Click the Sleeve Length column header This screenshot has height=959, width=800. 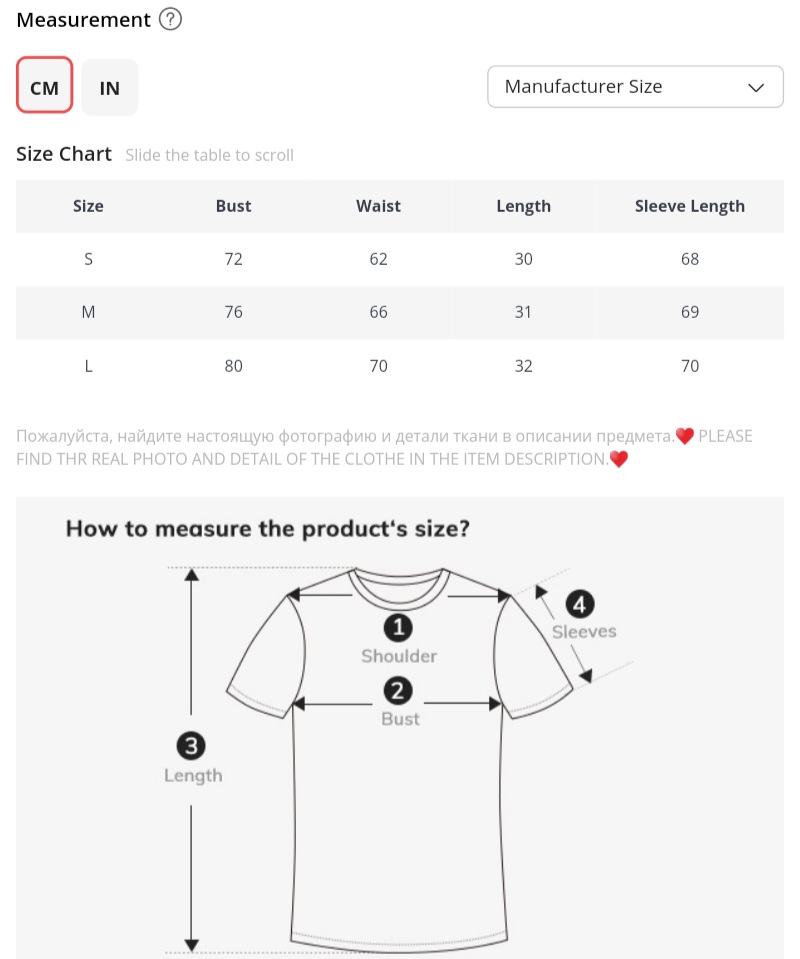point(689,206)
